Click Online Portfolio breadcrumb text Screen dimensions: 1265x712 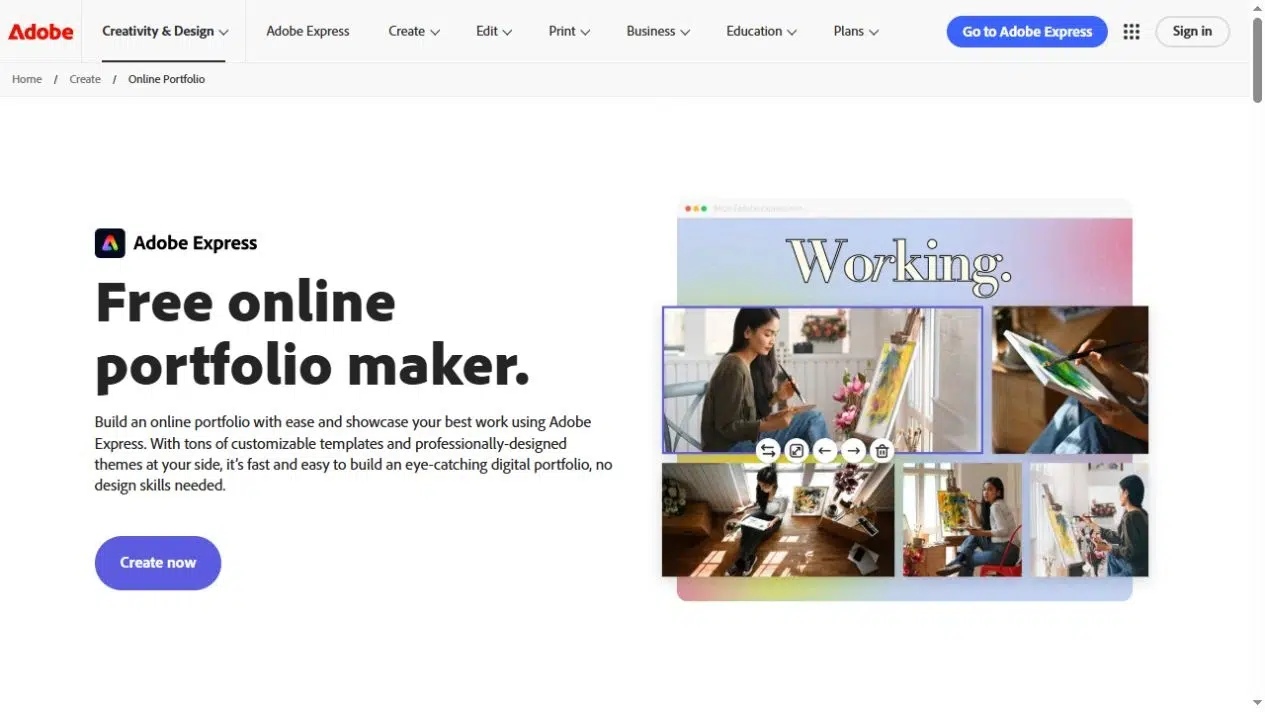click(166, 79)
